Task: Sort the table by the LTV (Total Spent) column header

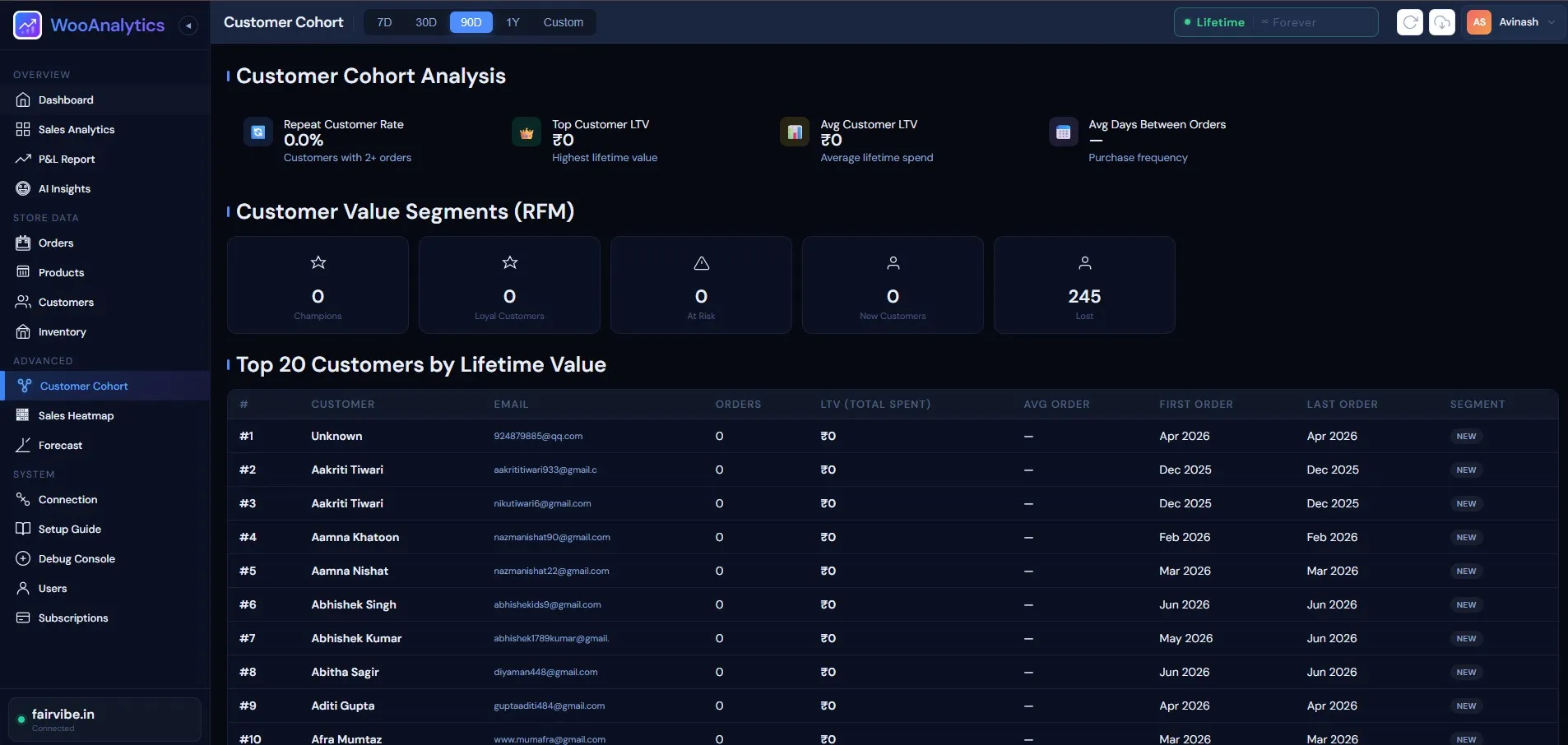Action: pos(875,405)
